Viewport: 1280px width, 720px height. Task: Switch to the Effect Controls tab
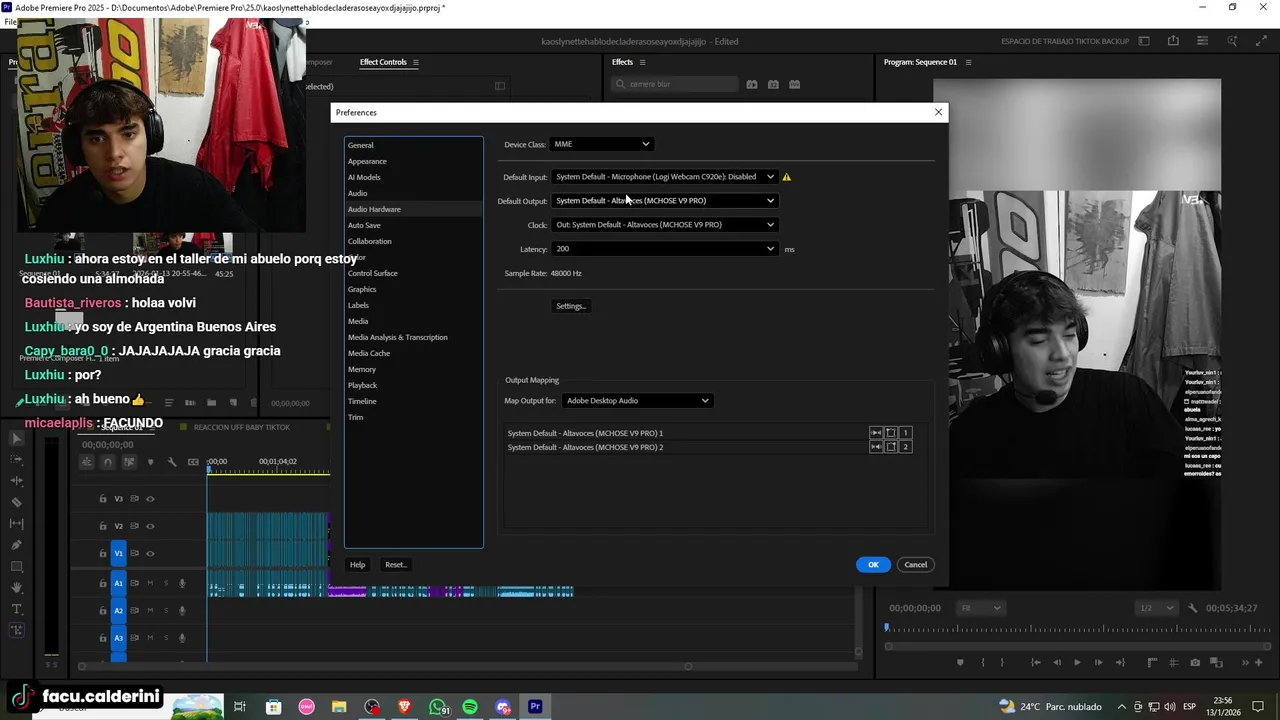click(x=383, y=62)
